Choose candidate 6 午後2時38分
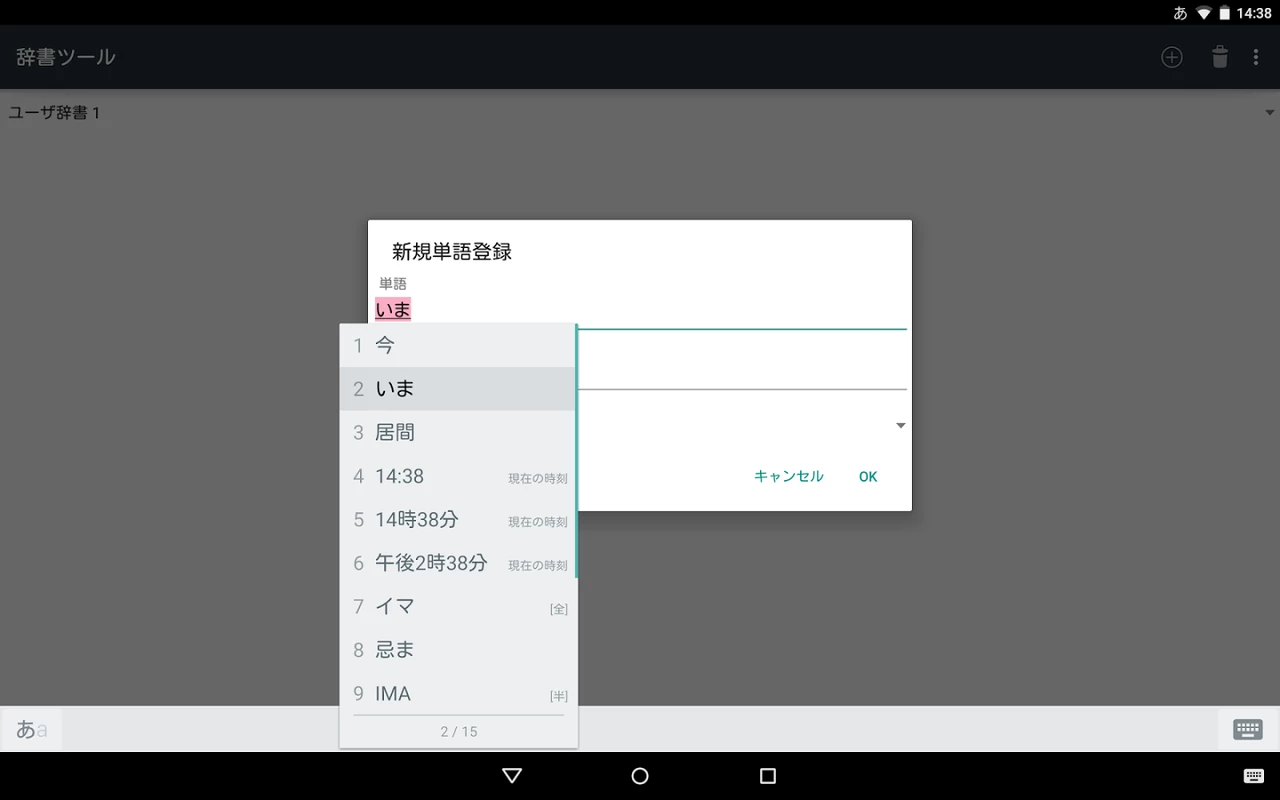 coord(458,563)
